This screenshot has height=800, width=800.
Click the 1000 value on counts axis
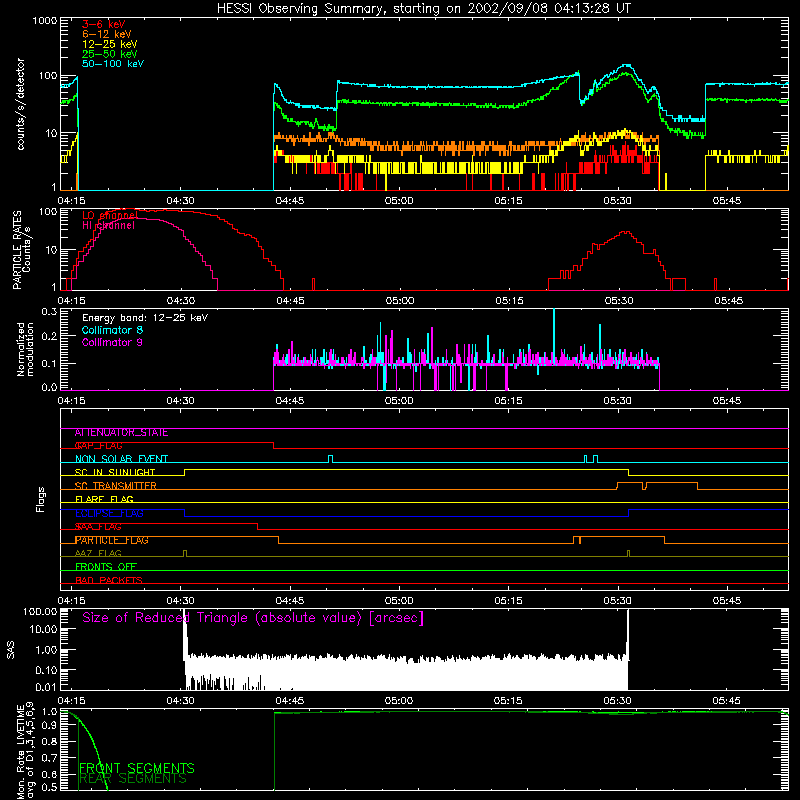(45, 21)
